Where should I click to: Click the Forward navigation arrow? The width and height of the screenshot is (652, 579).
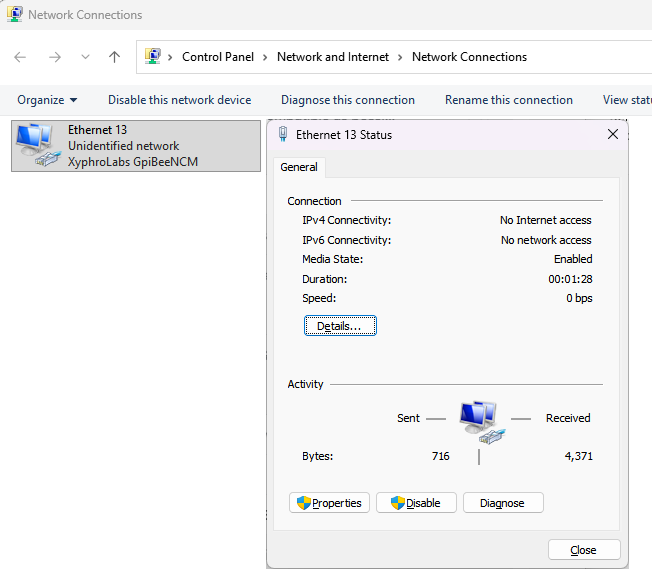pos(54,57)
